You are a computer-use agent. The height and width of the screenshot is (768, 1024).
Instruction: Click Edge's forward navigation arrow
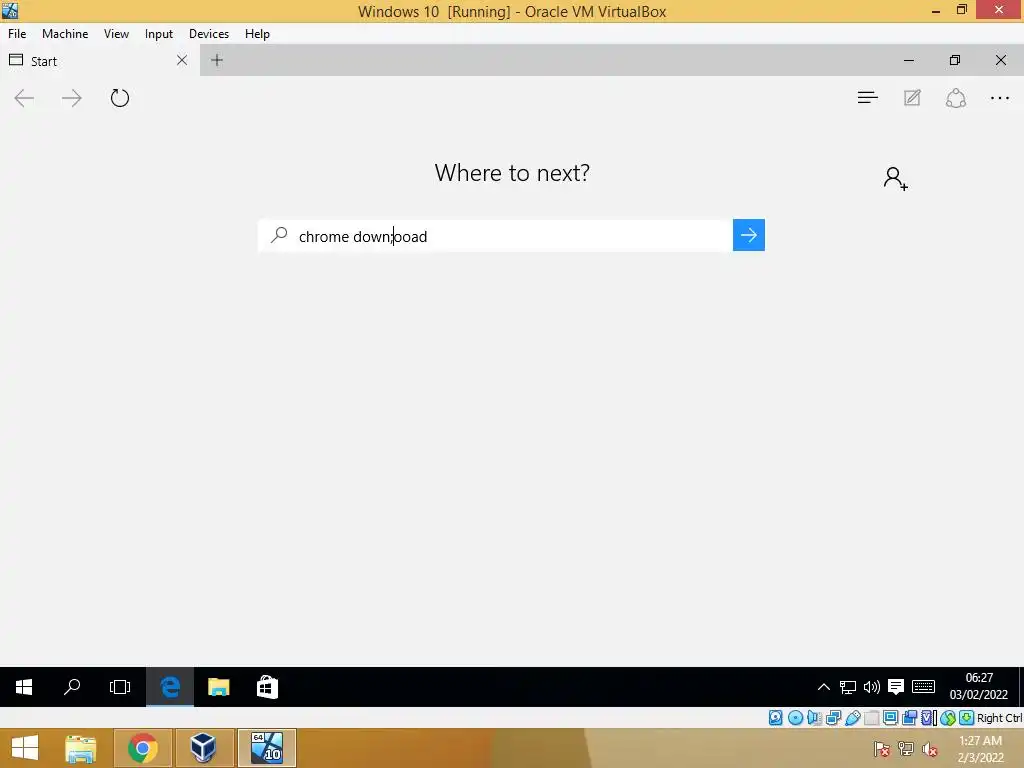pyautogui.click(x=72, y=98)
